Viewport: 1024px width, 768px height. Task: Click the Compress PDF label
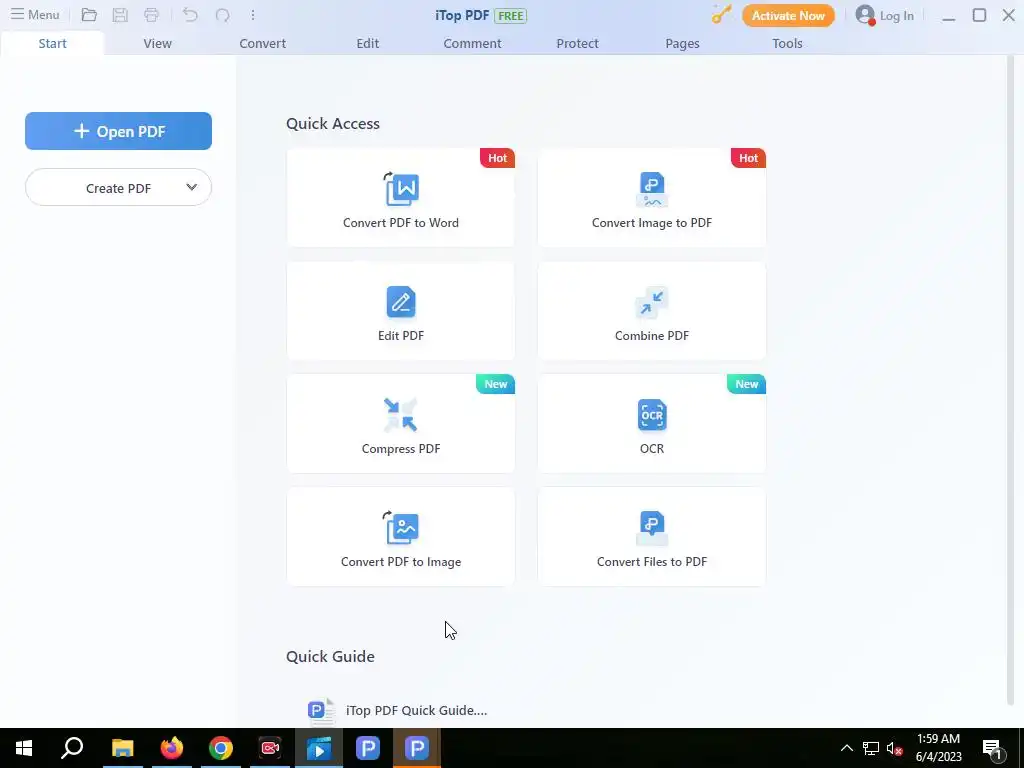[401, 449]
